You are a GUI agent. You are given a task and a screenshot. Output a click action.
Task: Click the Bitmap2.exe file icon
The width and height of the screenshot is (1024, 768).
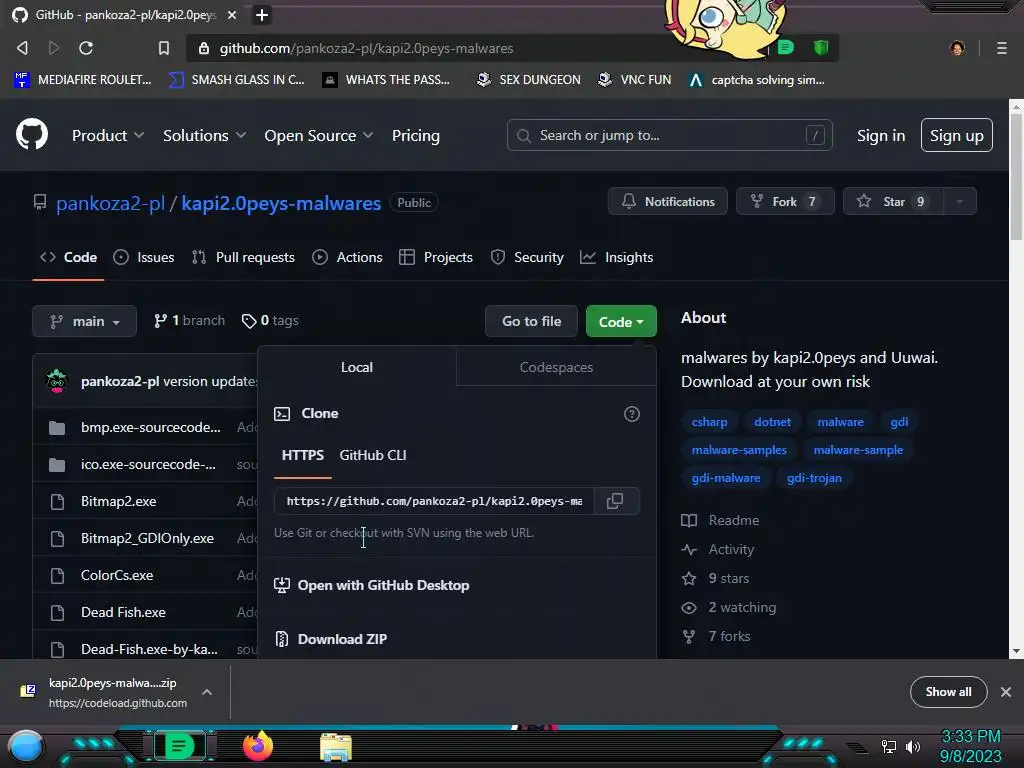(57, 502)
